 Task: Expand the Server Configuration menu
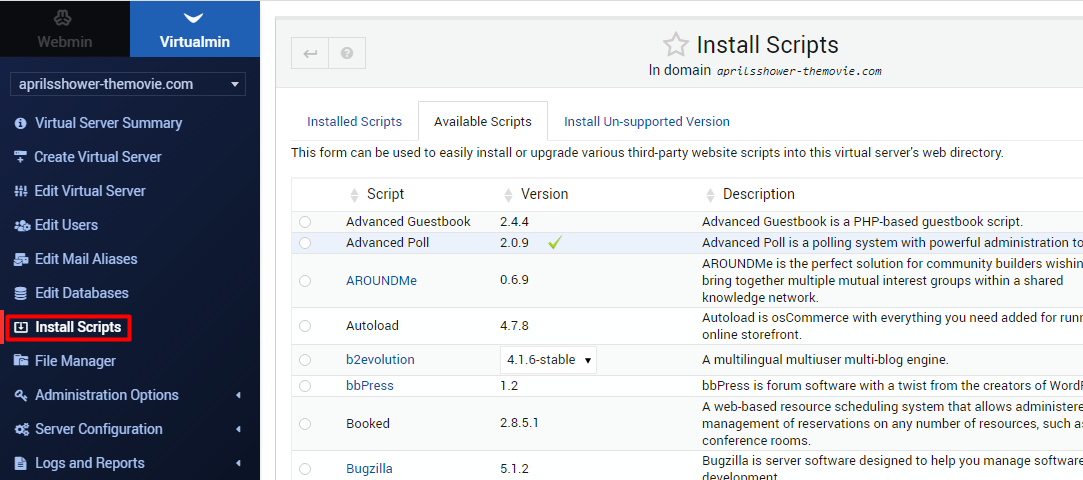(x=238, y=429)
